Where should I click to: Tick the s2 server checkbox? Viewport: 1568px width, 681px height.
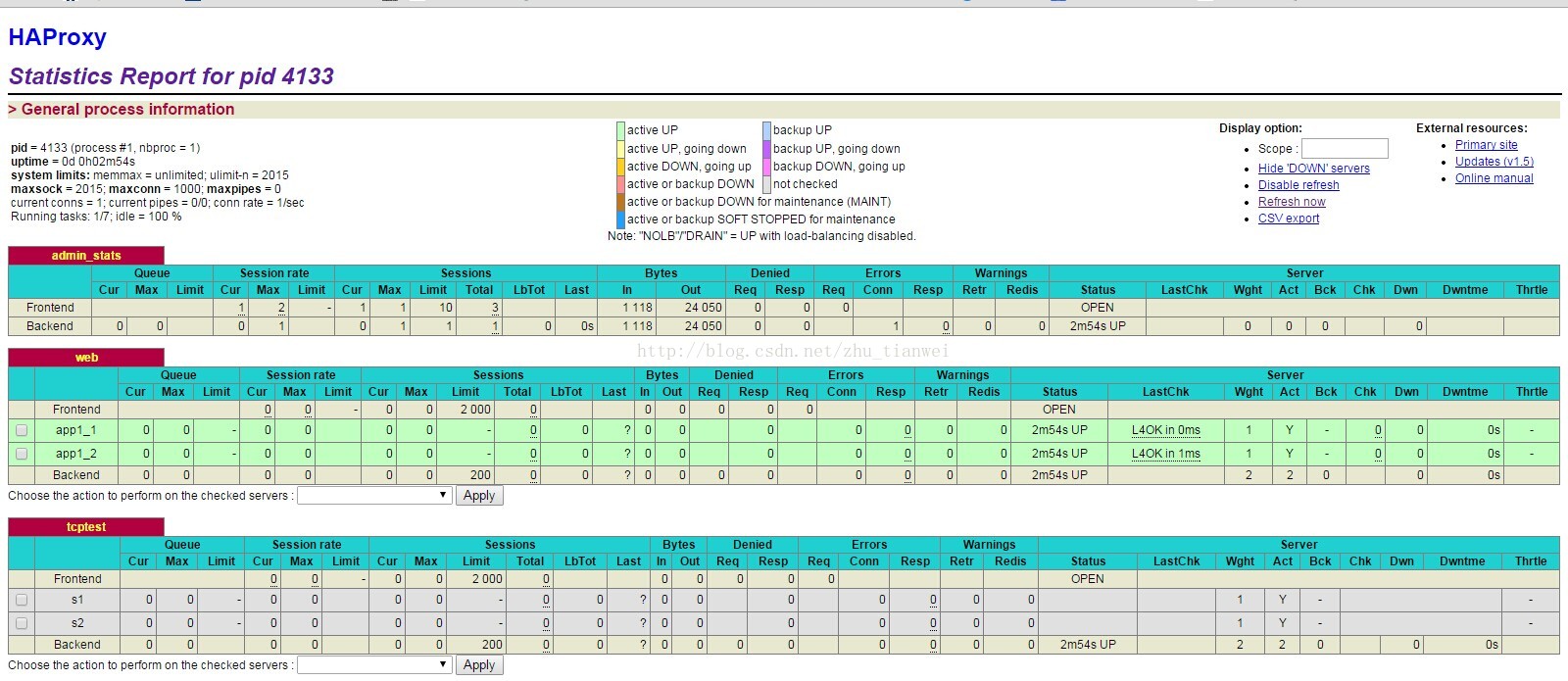22,623
